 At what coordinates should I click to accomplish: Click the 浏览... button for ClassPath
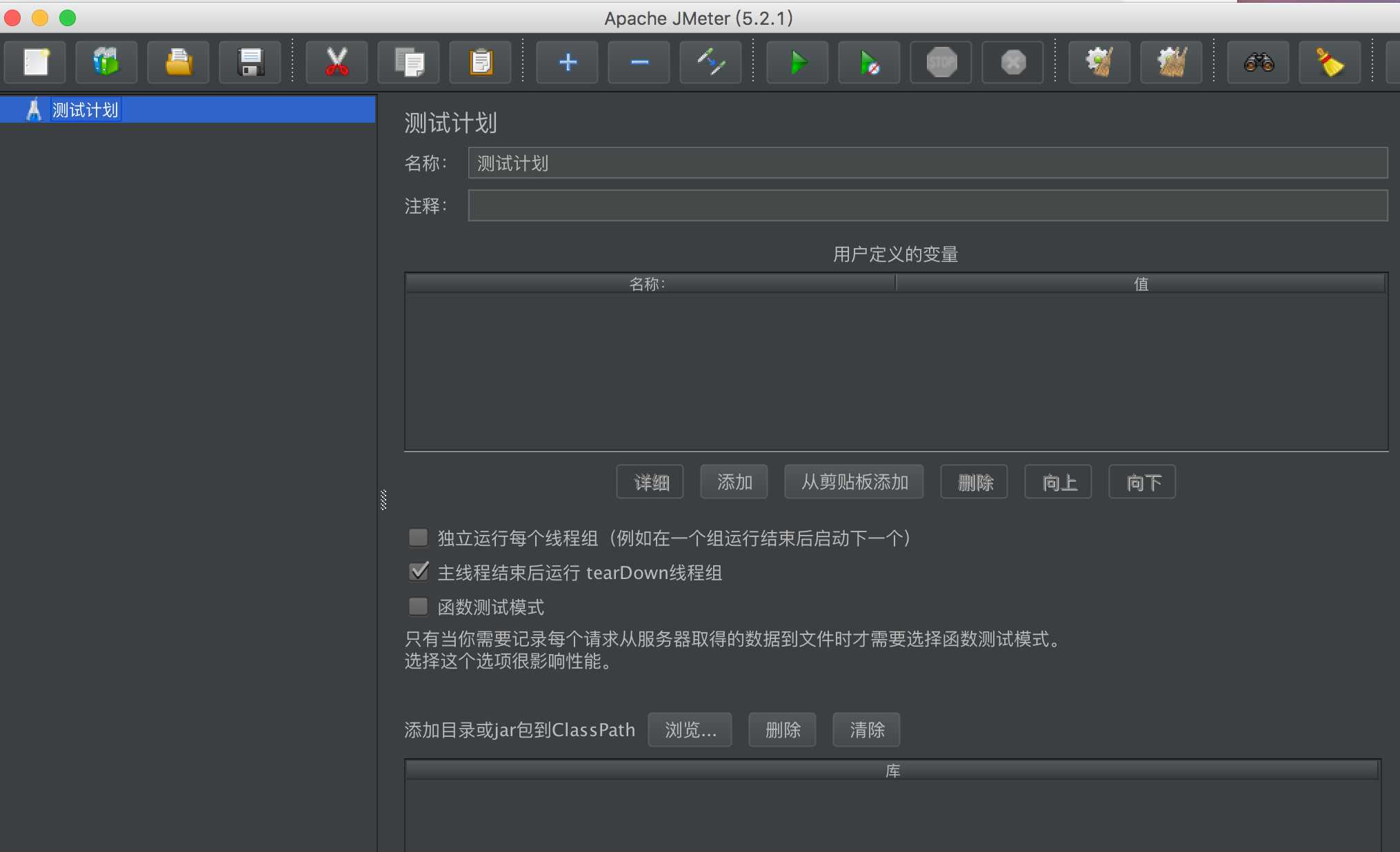tap(690, 730)
